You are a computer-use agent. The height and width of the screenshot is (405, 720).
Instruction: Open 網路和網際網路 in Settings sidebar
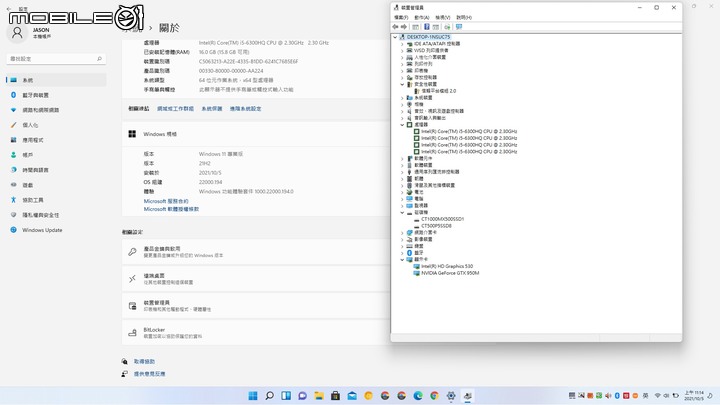click(x=56, y=110)
